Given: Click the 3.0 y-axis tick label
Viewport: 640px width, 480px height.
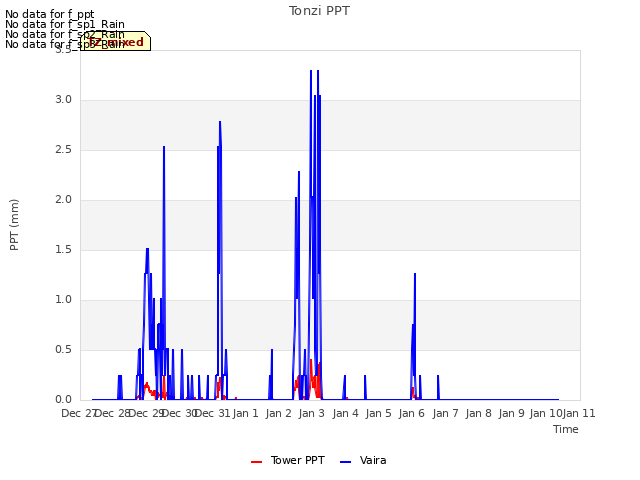Looking at the screenshot, I should [x=63, y=100].
